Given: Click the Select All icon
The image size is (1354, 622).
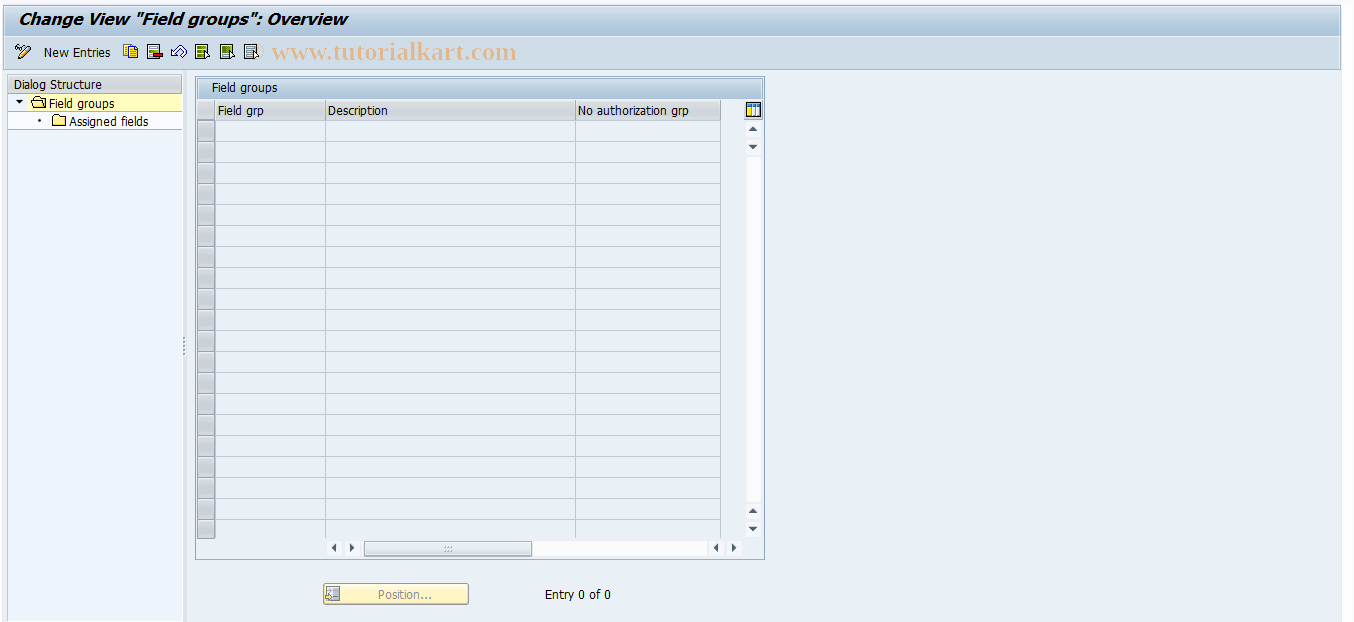Looking at the screenshot, I should (x=203, y=52).
